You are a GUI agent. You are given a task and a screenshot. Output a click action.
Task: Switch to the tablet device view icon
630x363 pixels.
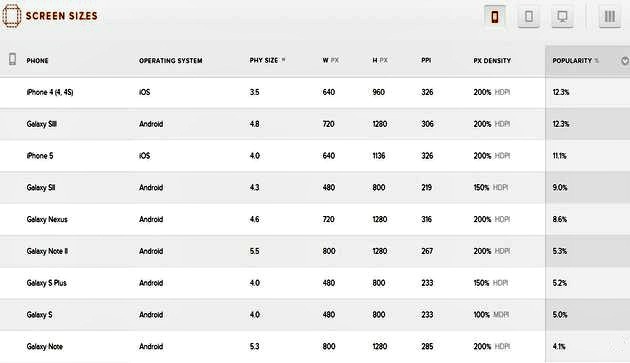(529, 16)
